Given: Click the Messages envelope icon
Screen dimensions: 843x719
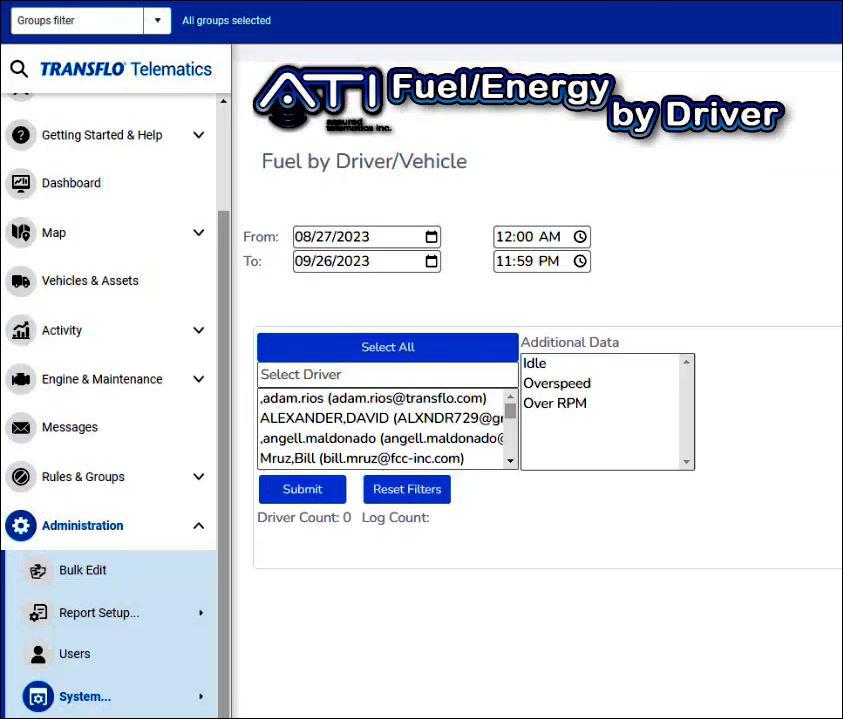Looking at the screenshot, I should click(x=21, y=428).
